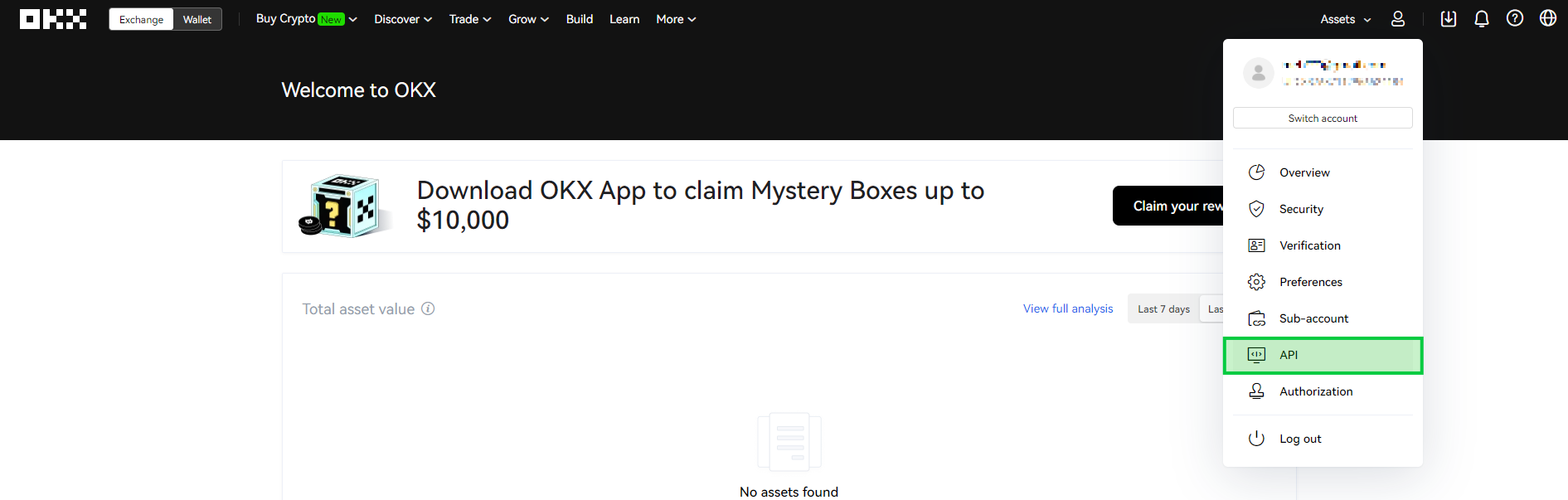Image resolution: width=1568 pixels, height=500 pixels.
Task: Open the notifications bell icon
Action: coord(1482,19)
